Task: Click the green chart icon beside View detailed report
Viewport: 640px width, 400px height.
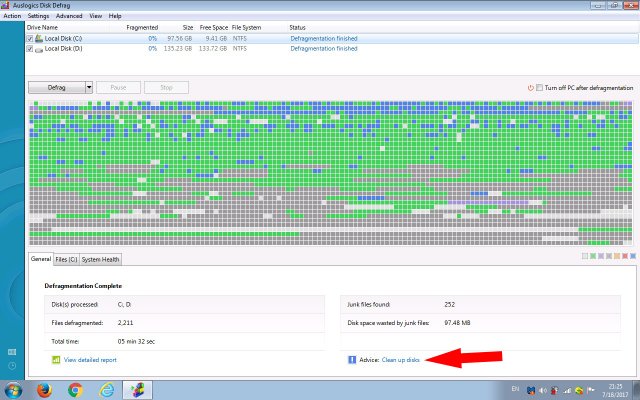Action: click(x=56, y=360)
